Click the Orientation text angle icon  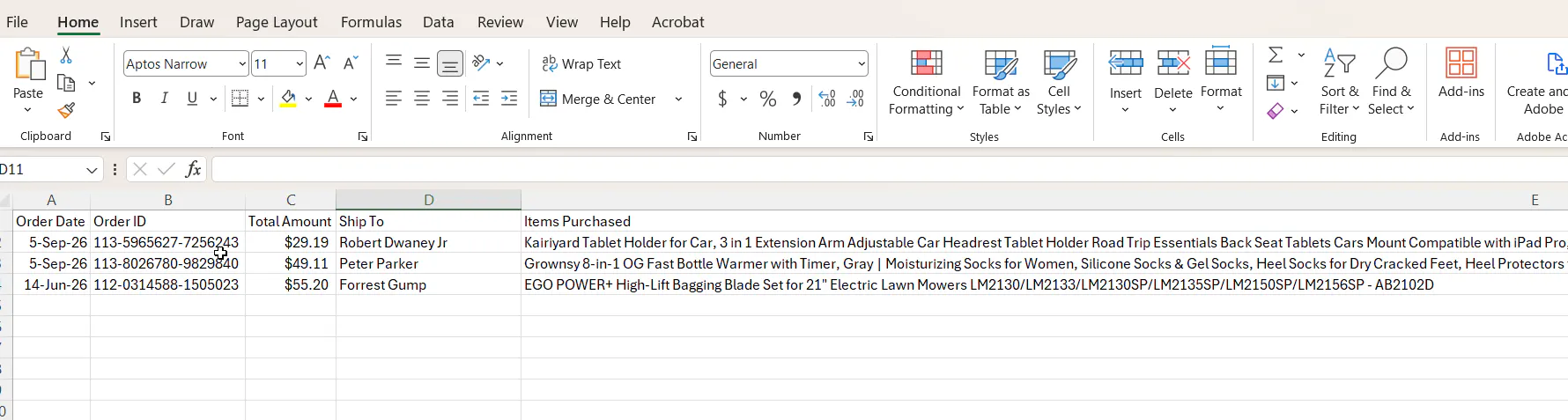coord(481,63)
